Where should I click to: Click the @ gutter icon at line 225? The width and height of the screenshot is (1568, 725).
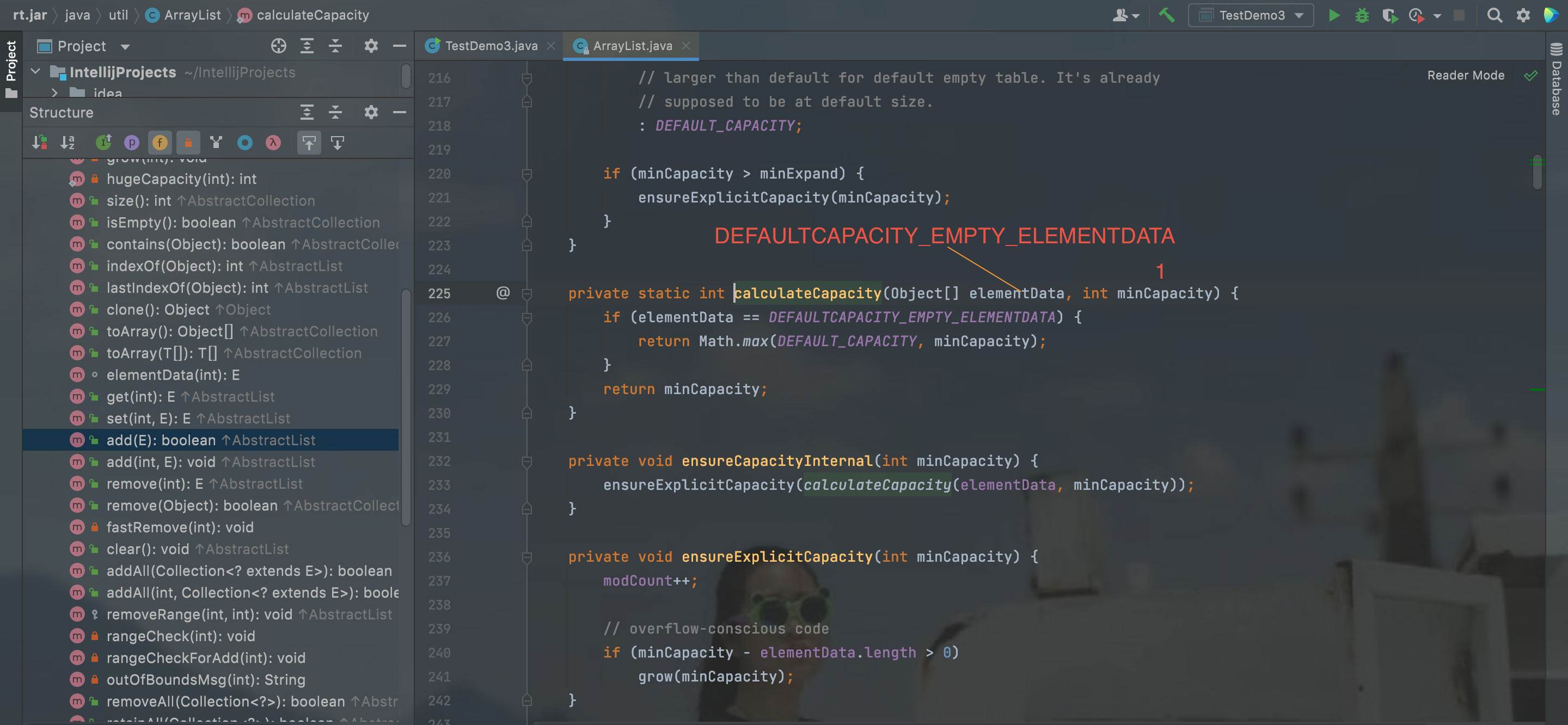[x=503, y=293]
